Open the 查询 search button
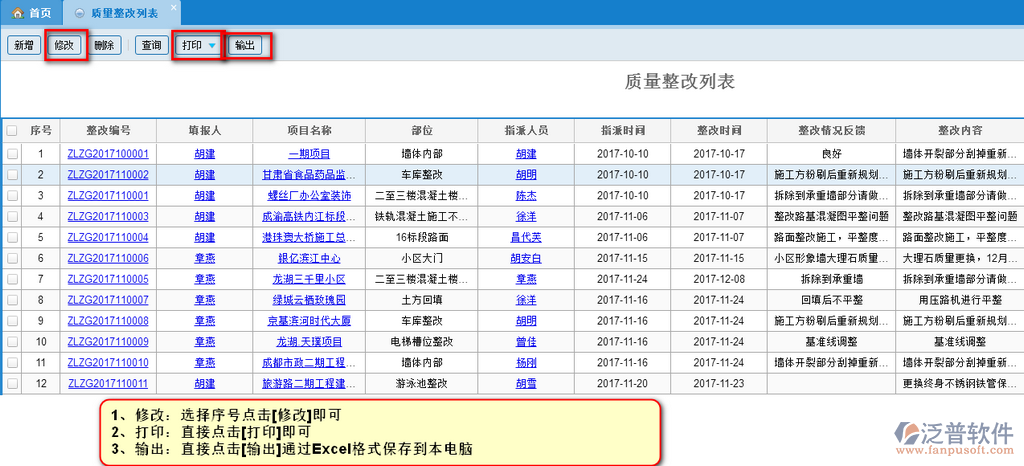The width and height of the screenshot is (1024, 466). coord(151,46)
